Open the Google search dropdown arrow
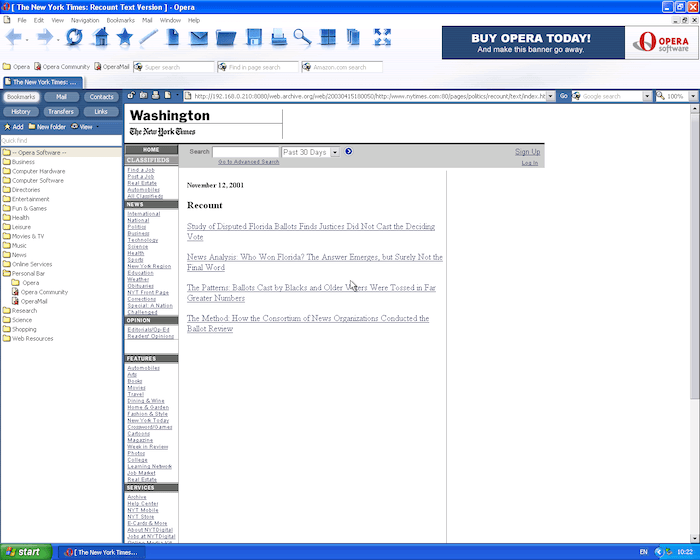The image size is (700, 560). point(647,96)
